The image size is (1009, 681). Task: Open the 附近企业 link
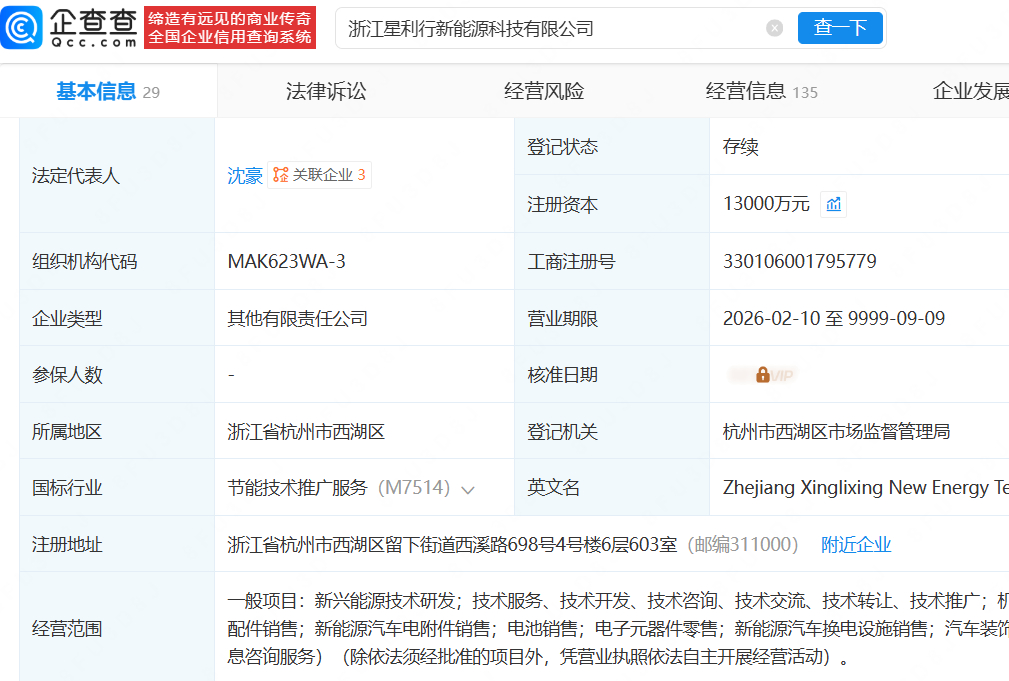(856, 545)
